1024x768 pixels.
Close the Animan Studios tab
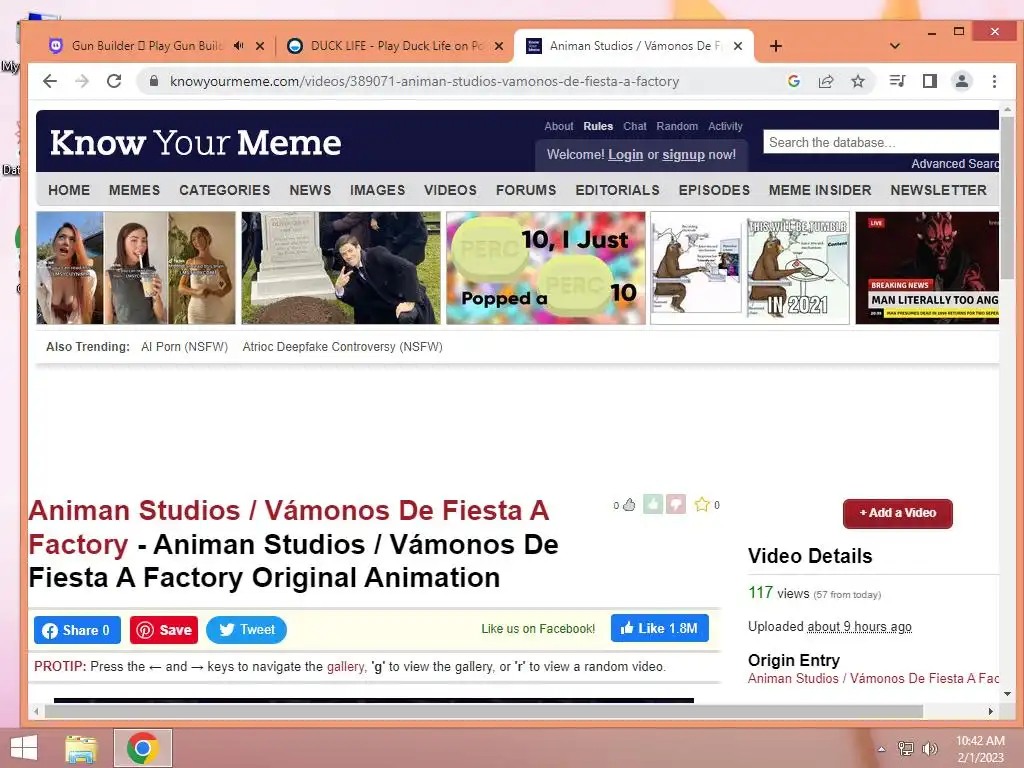(x=738, y=46)
